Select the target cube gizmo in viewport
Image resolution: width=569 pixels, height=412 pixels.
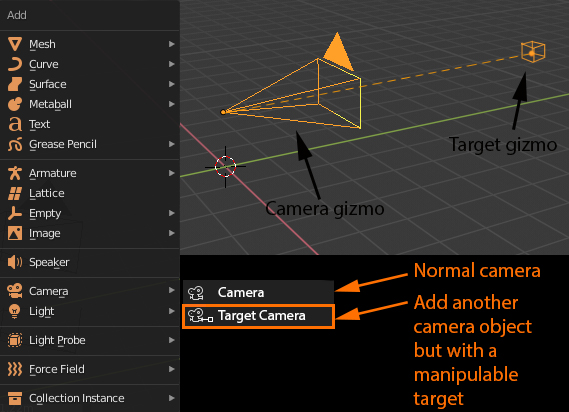[533, 52]
